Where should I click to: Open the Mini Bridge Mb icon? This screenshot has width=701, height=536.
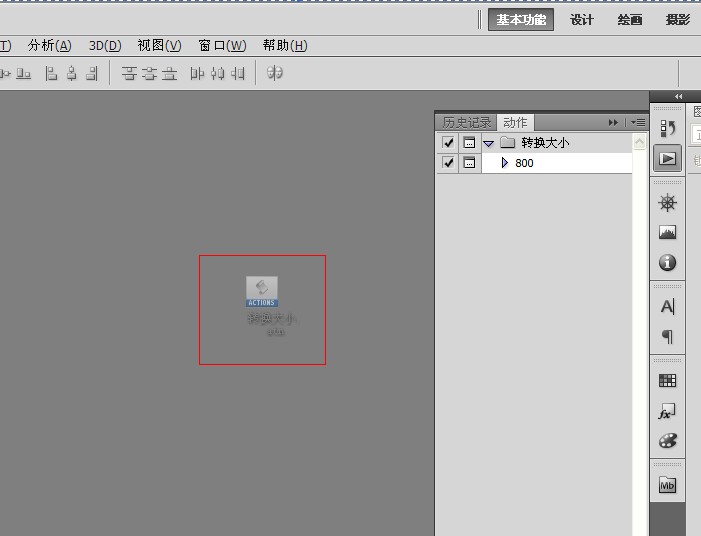pos(667,485)
